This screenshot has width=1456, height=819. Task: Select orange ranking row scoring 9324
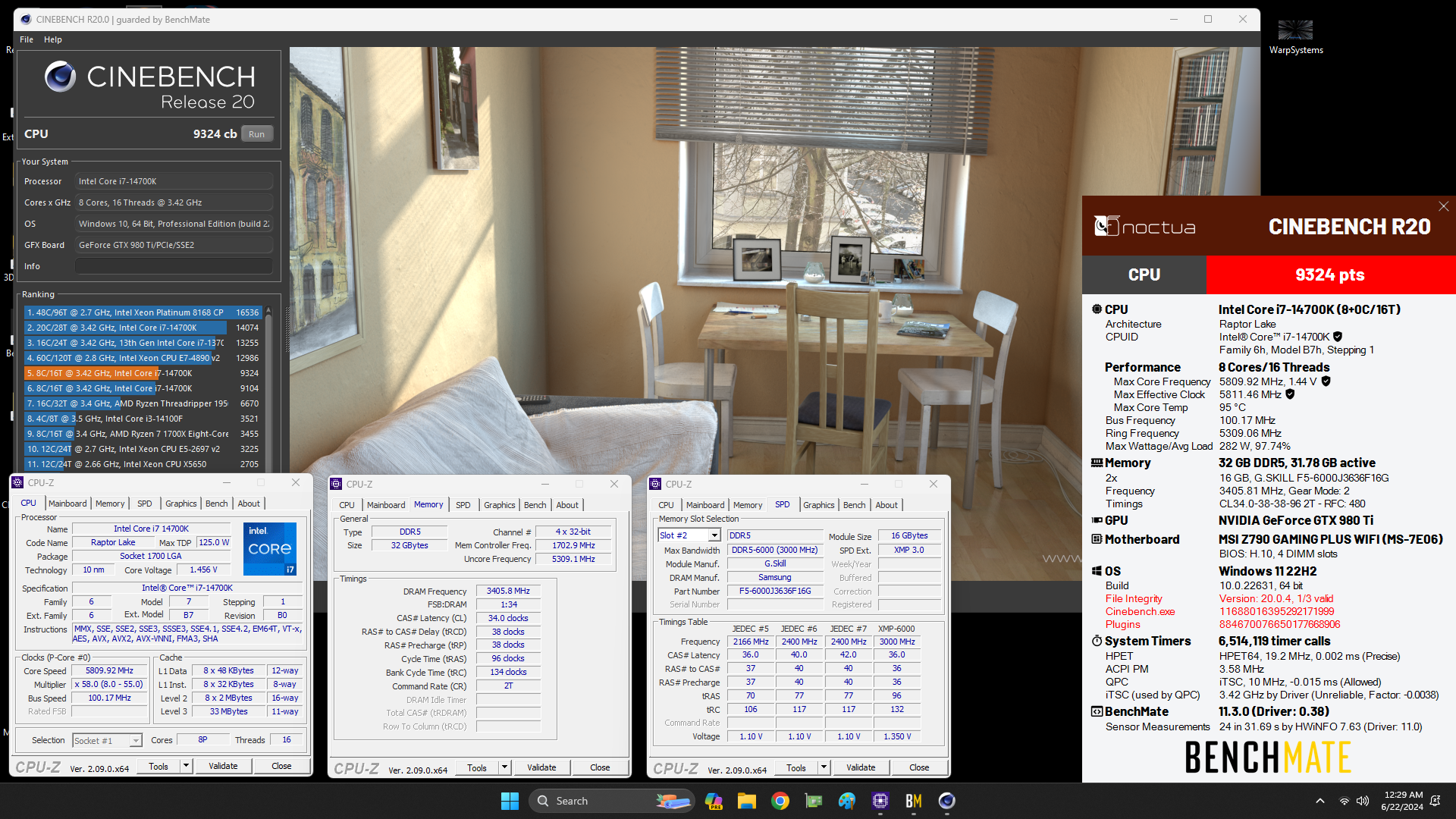click(x=143, y=373)
